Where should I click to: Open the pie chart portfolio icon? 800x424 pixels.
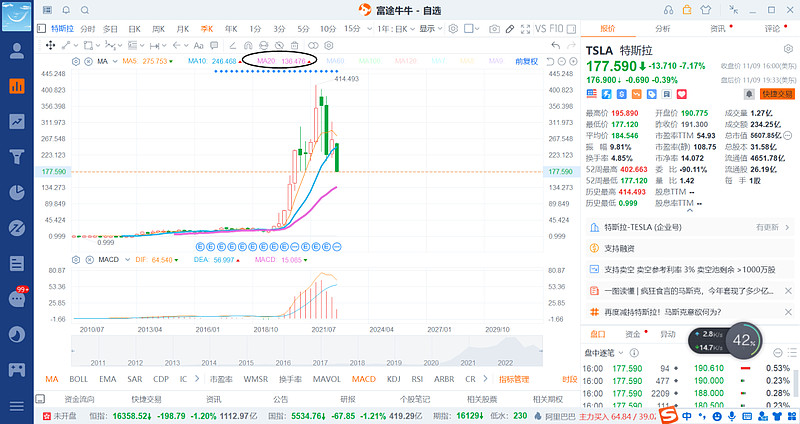[x=17, y=192]
